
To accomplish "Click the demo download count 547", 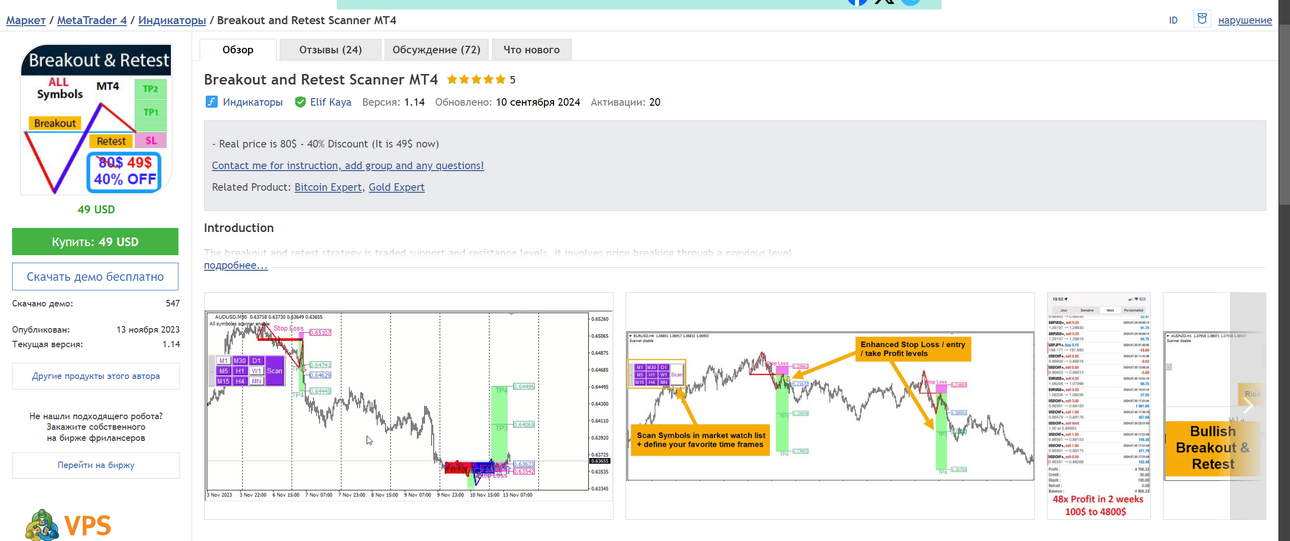I will pos(172,303).
